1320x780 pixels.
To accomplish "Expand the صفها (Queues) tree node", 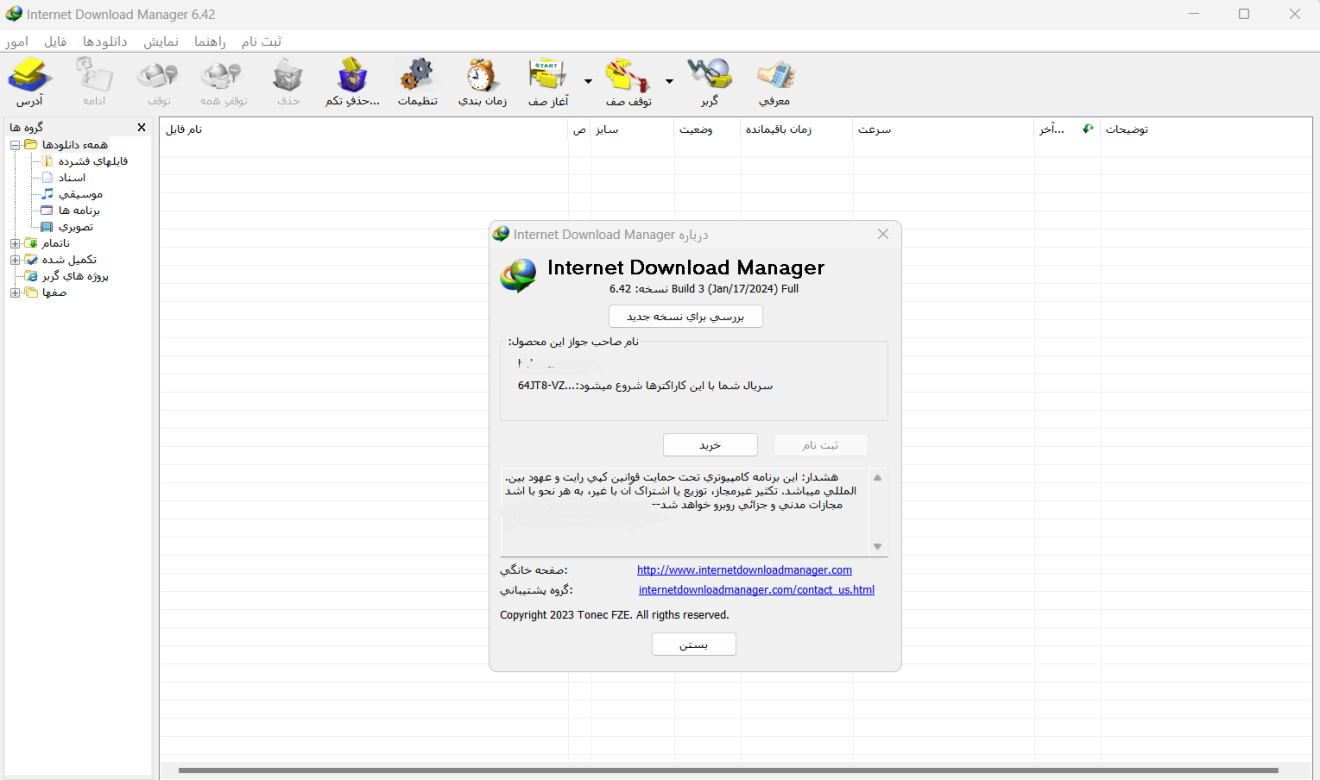I will click(15, 292).
